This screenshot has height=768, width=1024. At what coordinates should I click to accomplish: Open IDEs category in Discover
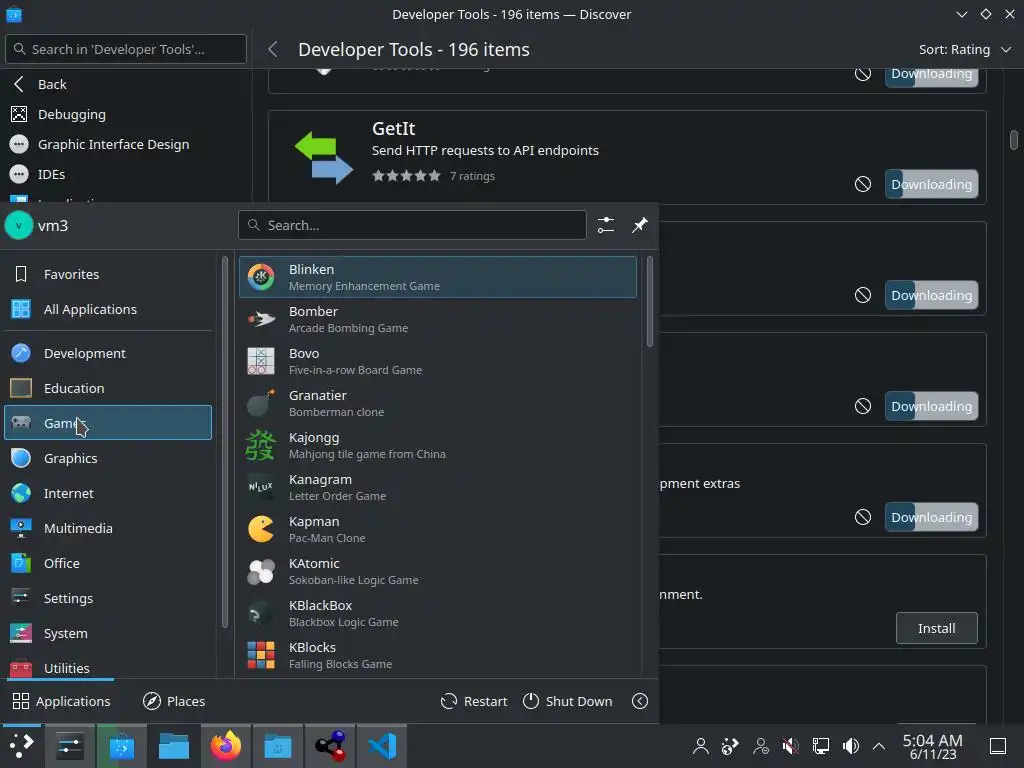pos(126,174)
